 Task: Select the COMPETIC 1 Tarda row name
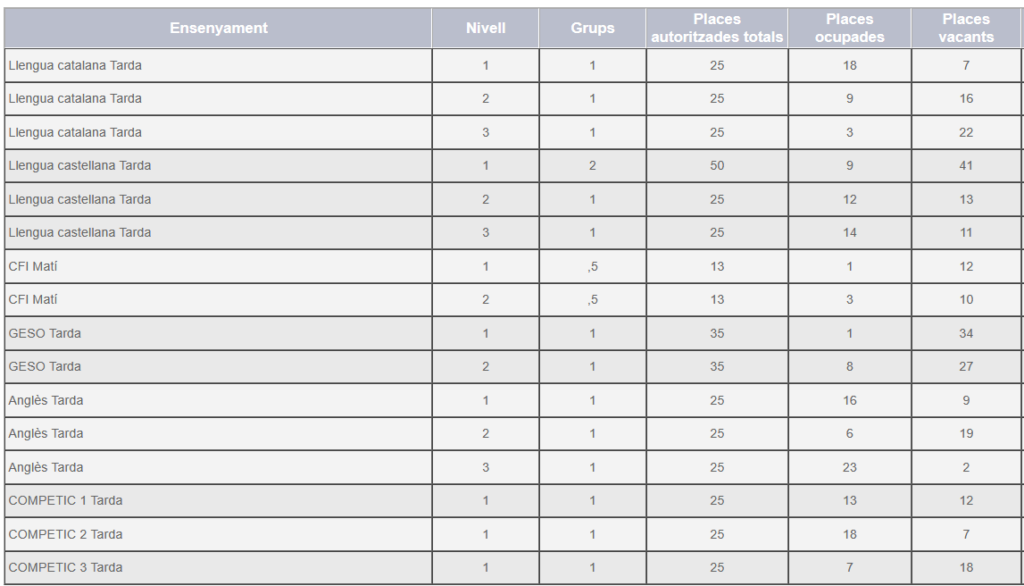[x=66, y=500]
